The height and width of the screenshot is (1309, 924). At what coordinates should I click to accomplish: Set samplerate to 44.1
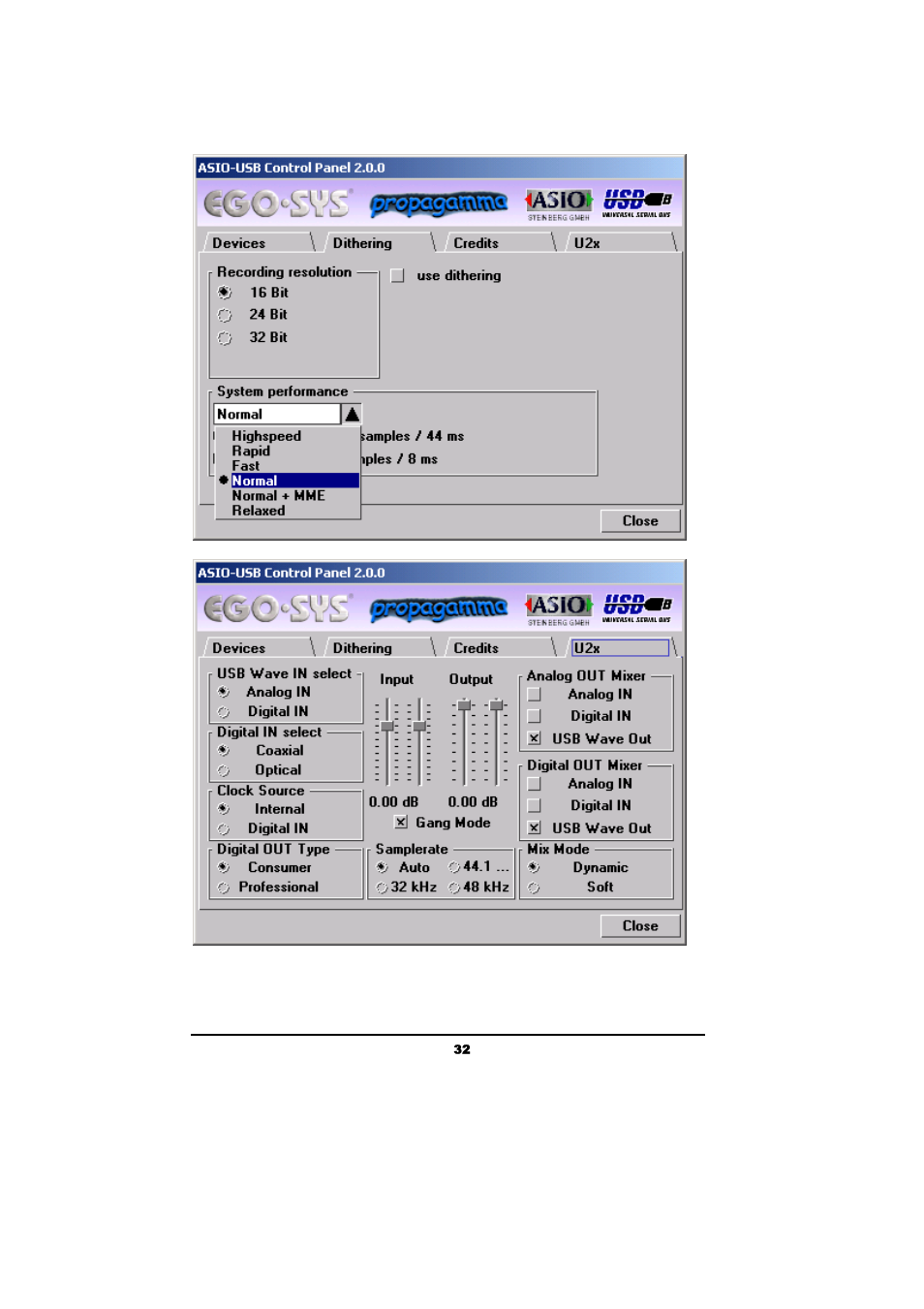click(x=454, y=868)
